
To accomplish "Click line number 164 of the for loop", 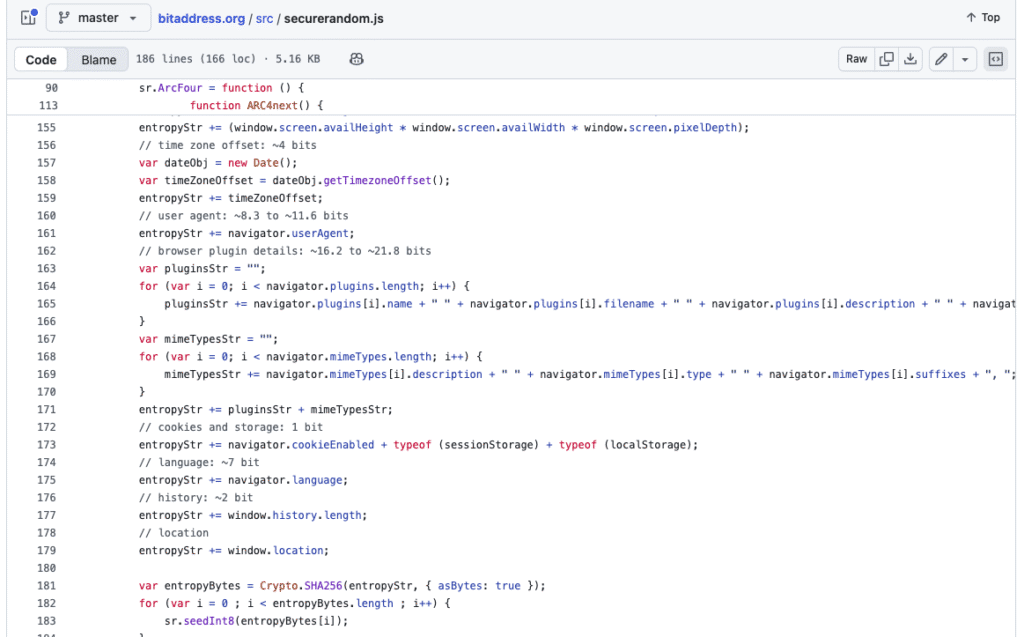I will pyautogui.click(x=46, y=286).
